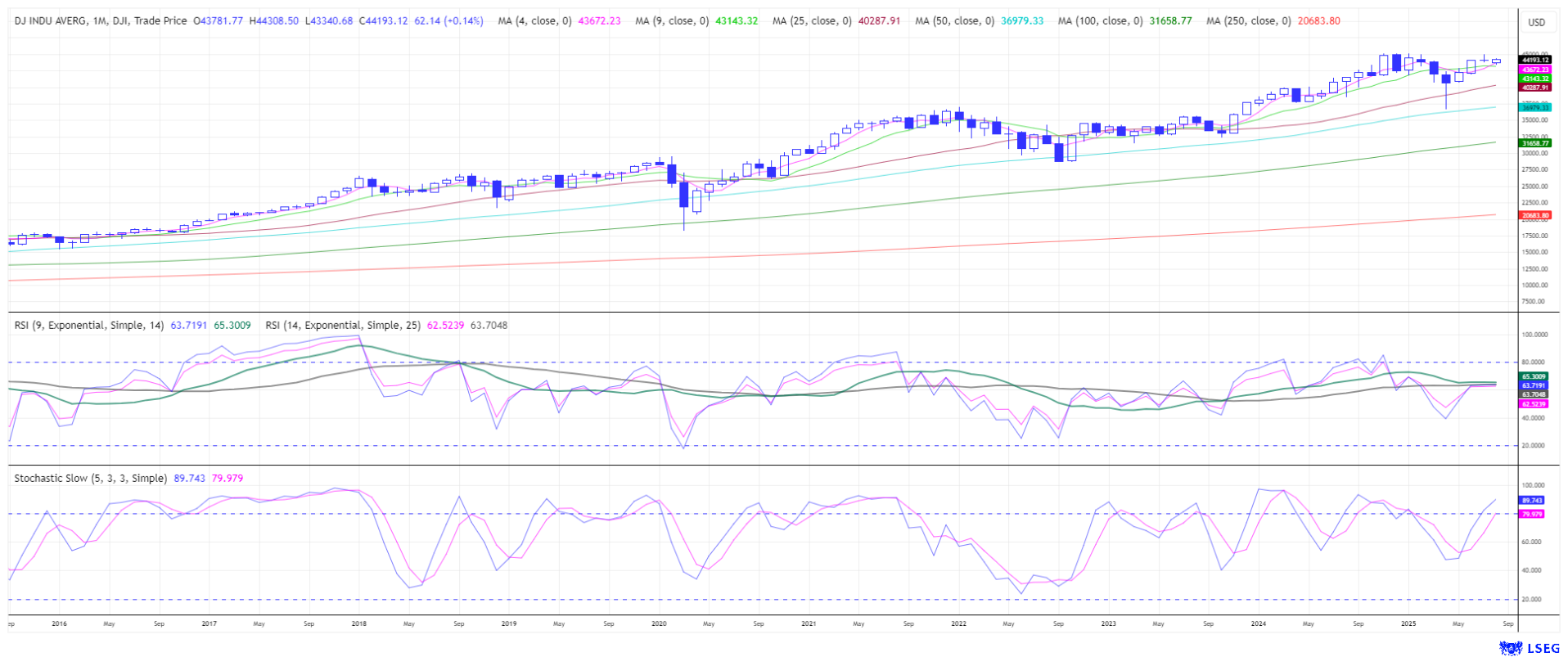Image resolution: width=1568 pixels, height=657 pixels.
Task: Choose the MA (50, close, 0) legend label
Action: 954,20
